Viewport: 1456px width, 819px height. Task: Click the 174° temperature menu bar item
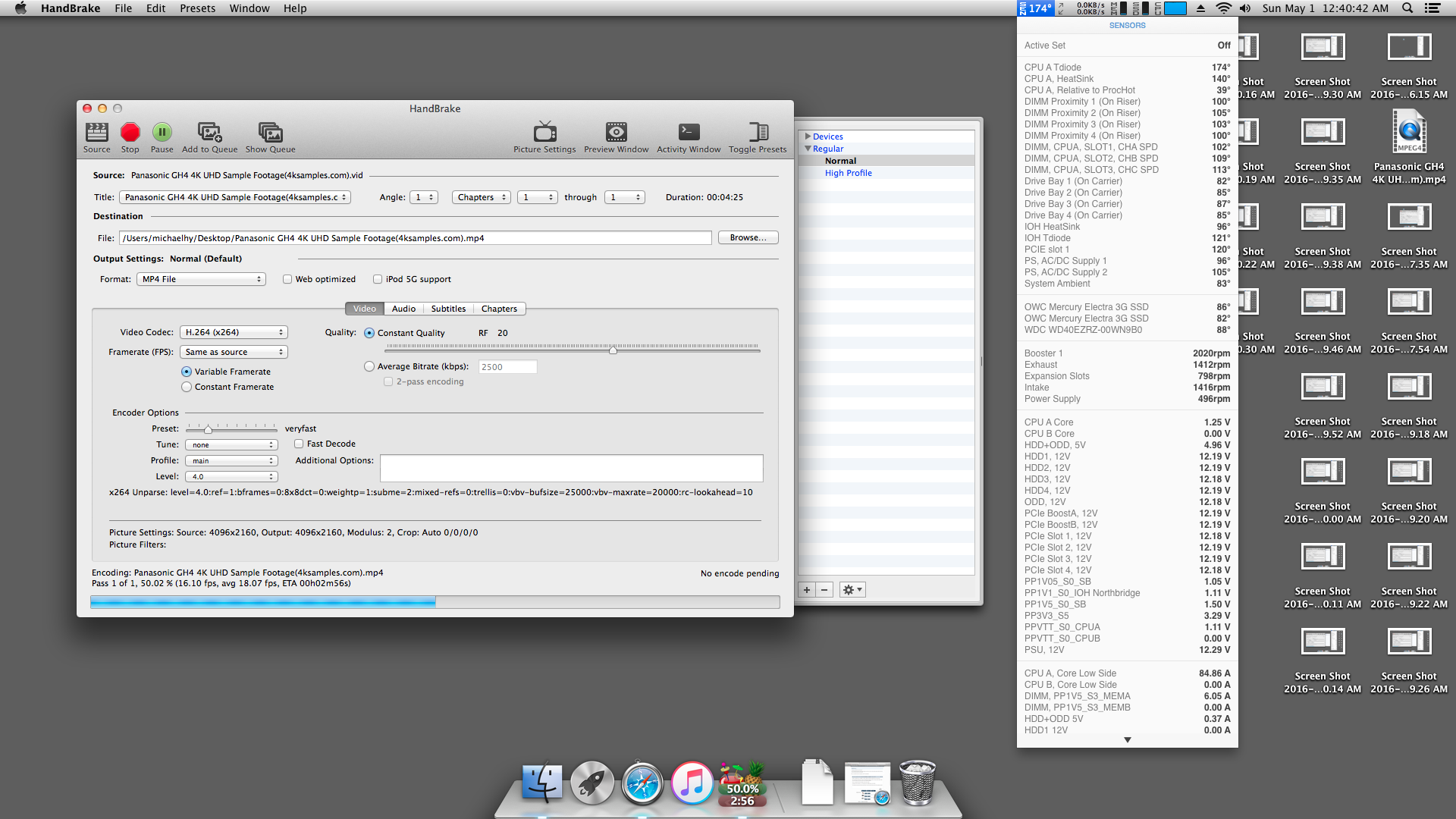click(1035, 8)
